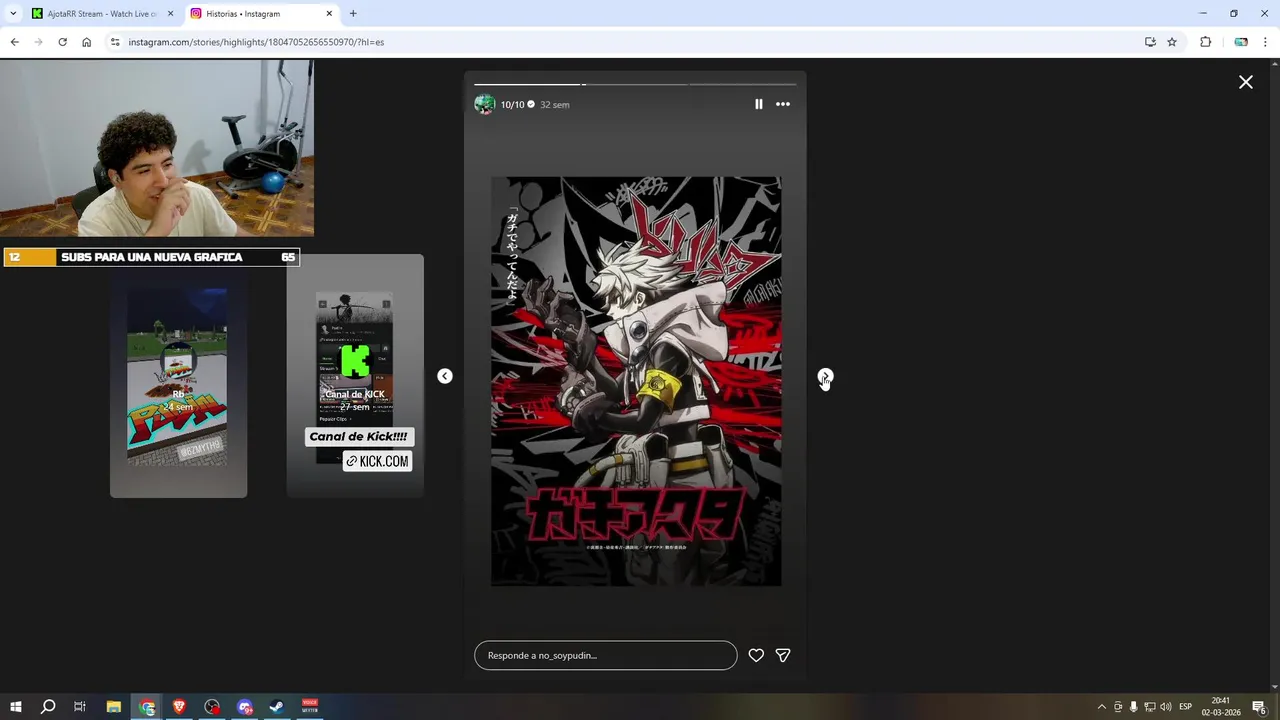The height and width of the screenshot is (720, 1280).
Task: Share the story via the paper plane icon
Action: (x=783, y=655)
